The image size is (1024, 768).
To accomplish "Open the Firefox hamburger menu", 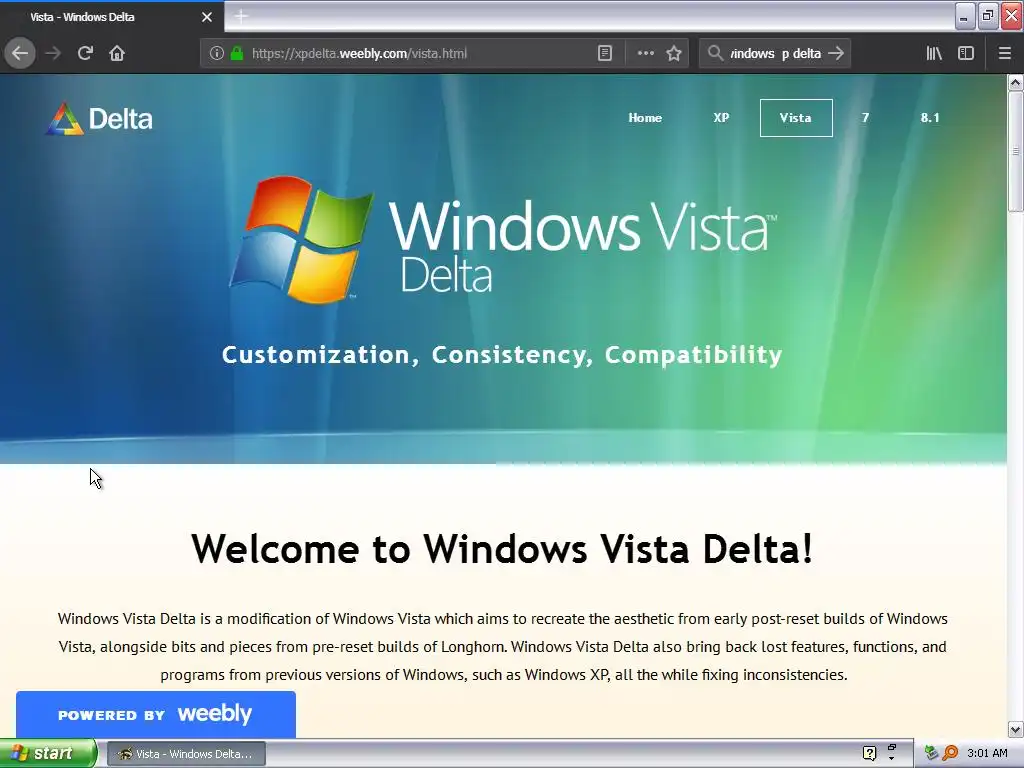I will pos(1004,53).
